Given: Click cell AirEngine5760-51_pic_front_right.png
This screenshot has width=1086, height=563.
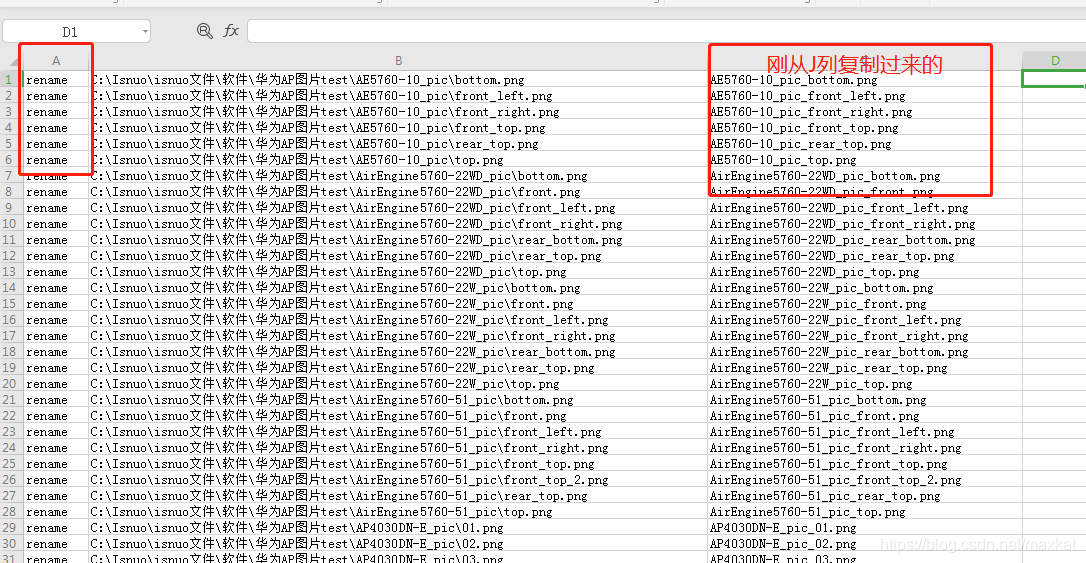Looking at the screenshot, I should click(865, 447).
